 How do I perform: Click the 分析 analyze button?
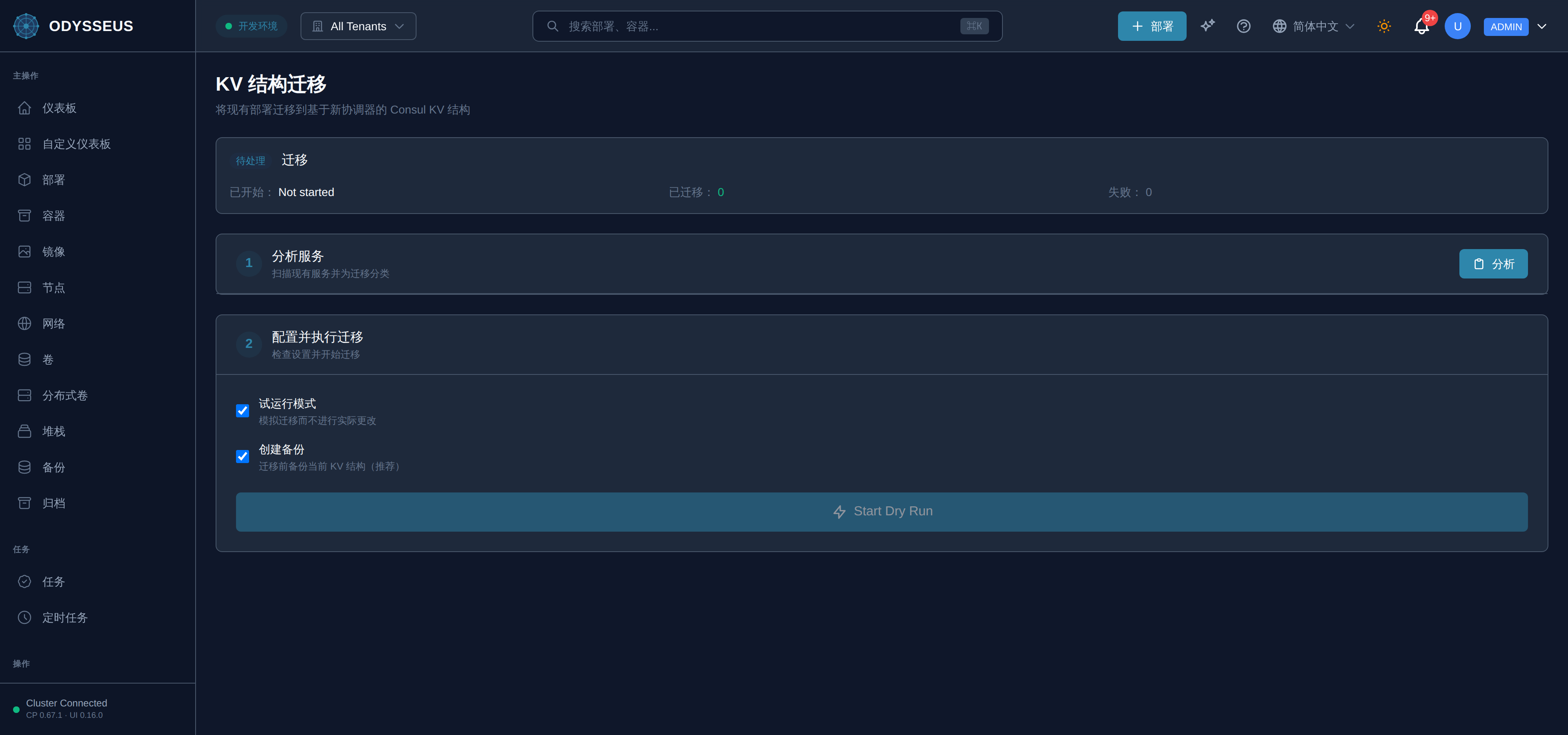point(1493,263)
